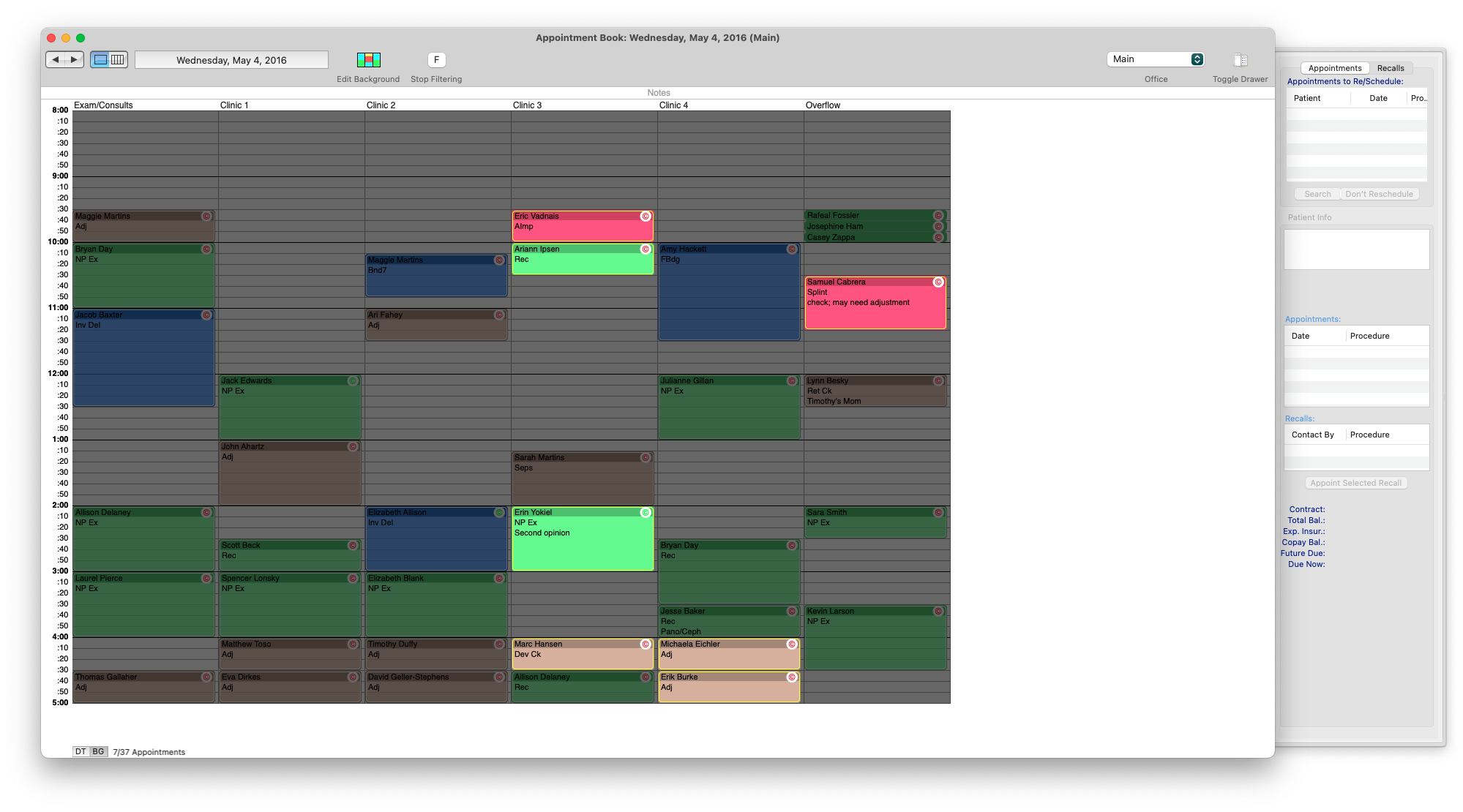Toggle the BG button in status bar
This screenshot has height=812, width=1463.
(x=98, y=752)
